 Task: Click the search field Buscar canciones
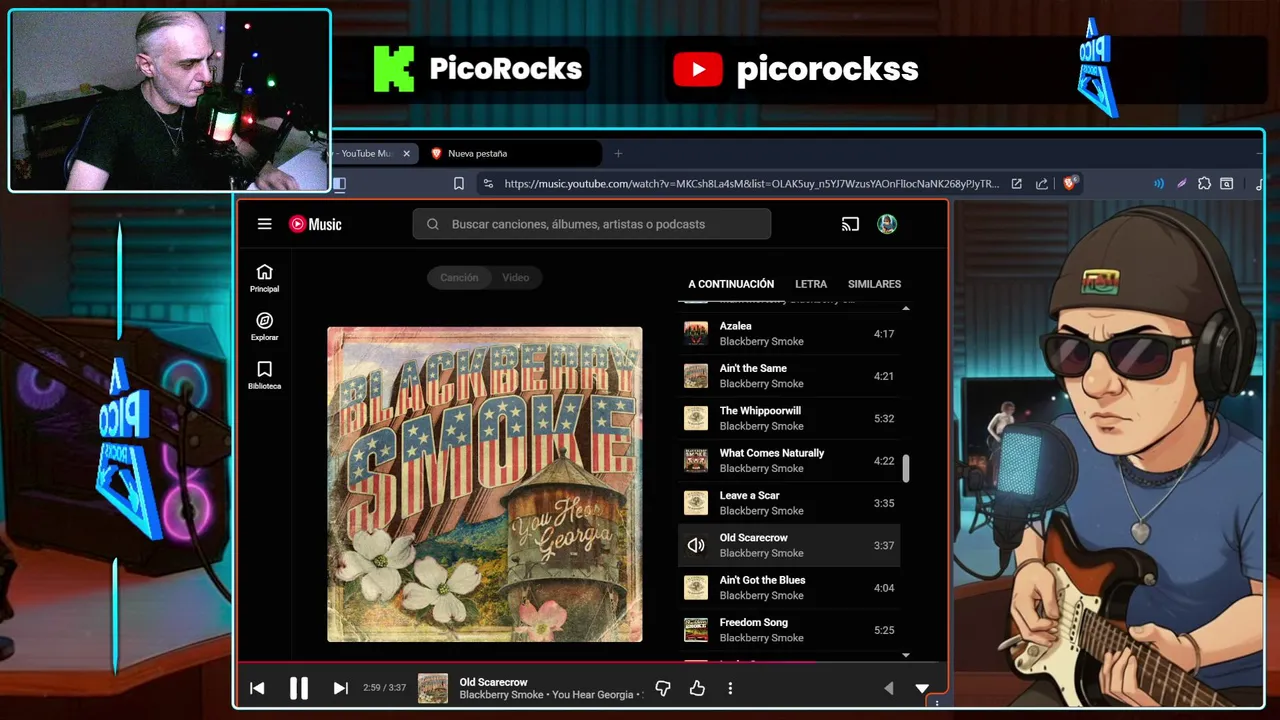pos(592,224)
